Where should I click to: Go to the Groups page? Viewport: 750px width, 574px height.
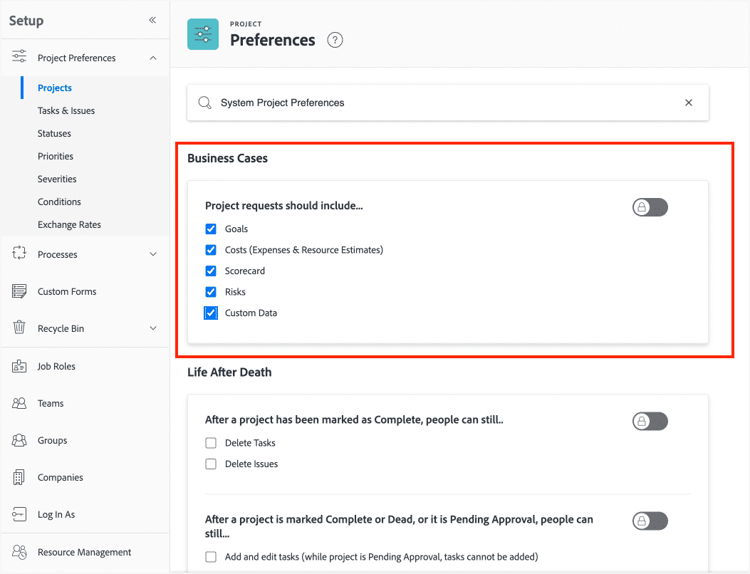click(x=52, y=441)
